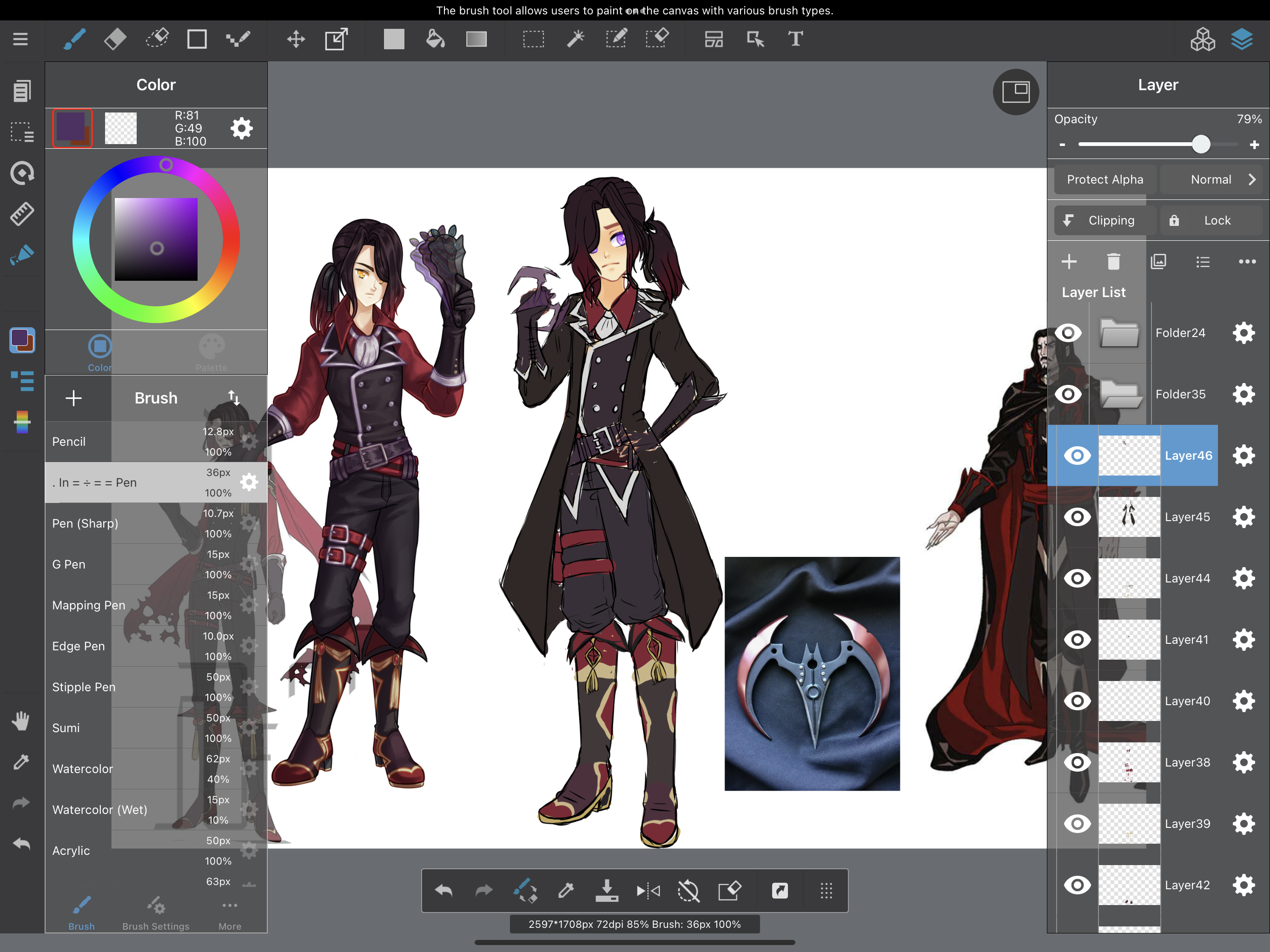Viewport: 1270px width, 952px height.
Task: Open the layer panel three-dots menu
Action: pos(1247,262)
